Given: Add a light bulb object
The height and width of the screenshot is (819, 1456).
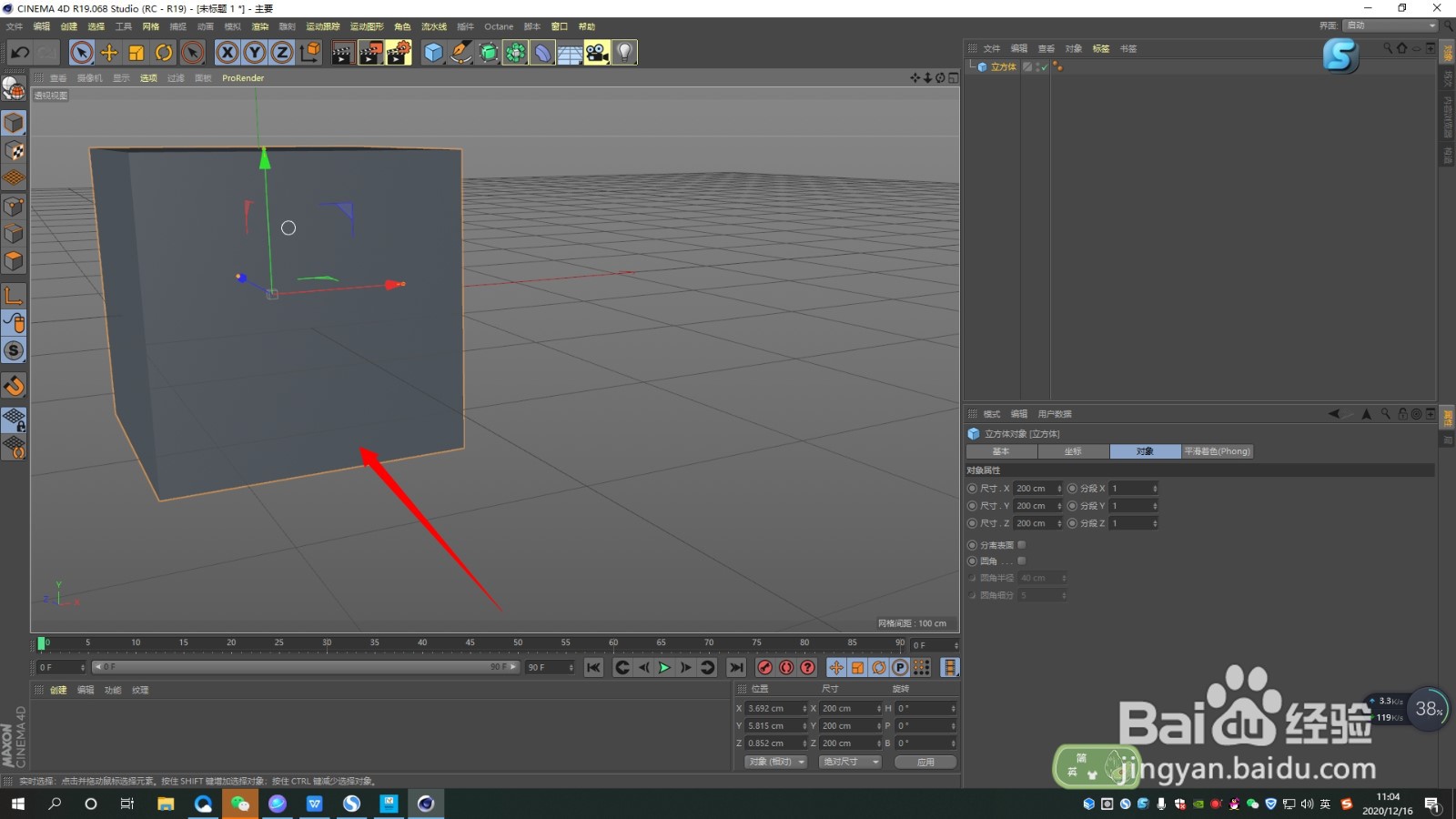Looking at the screenshot, I should point(624,53).
